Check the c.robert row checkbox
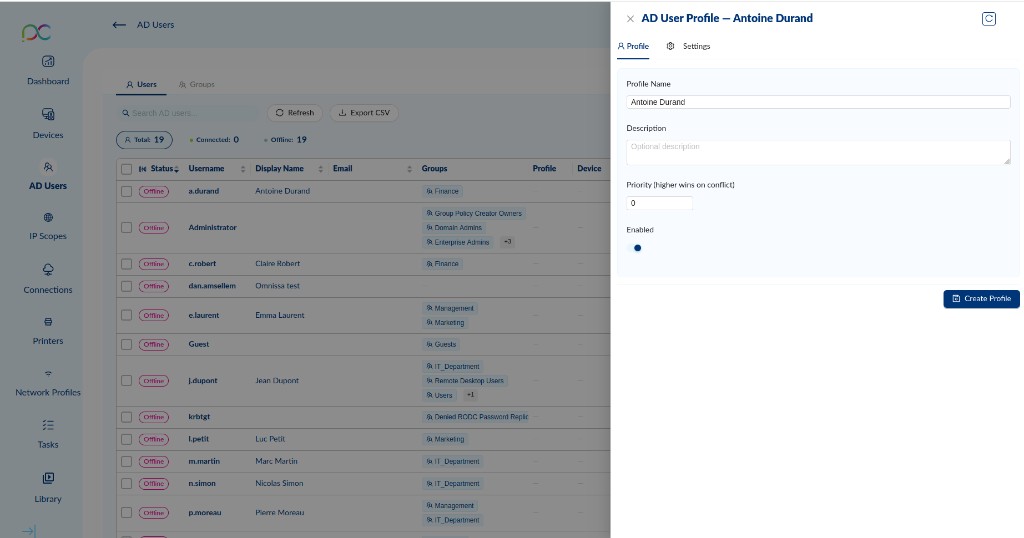Image resolution: width=1024 pixels, height=538 pixels. point(127,264)
